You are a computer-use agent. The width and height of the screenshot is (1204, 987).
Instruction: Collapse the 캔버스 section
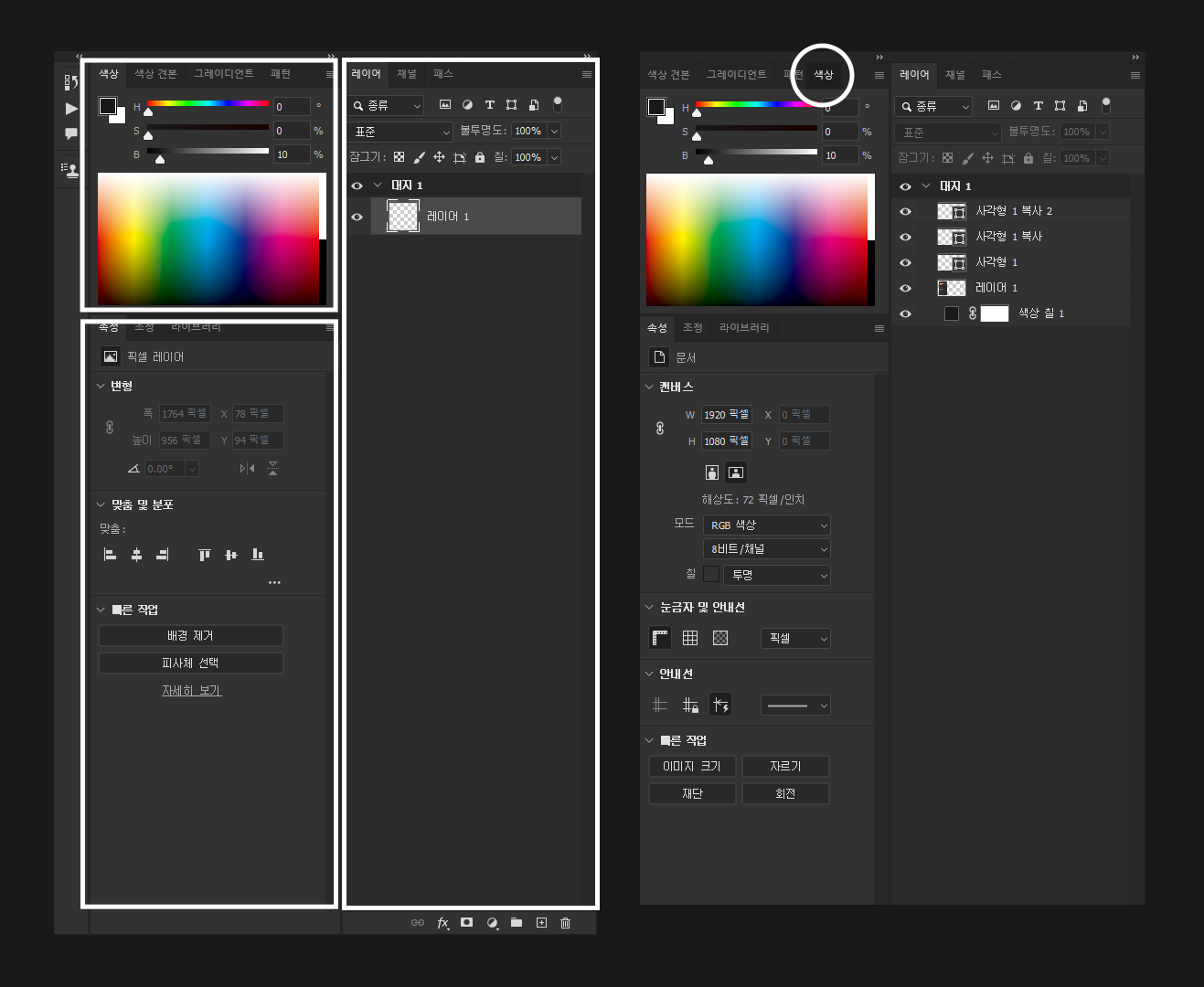click(649, 387)
